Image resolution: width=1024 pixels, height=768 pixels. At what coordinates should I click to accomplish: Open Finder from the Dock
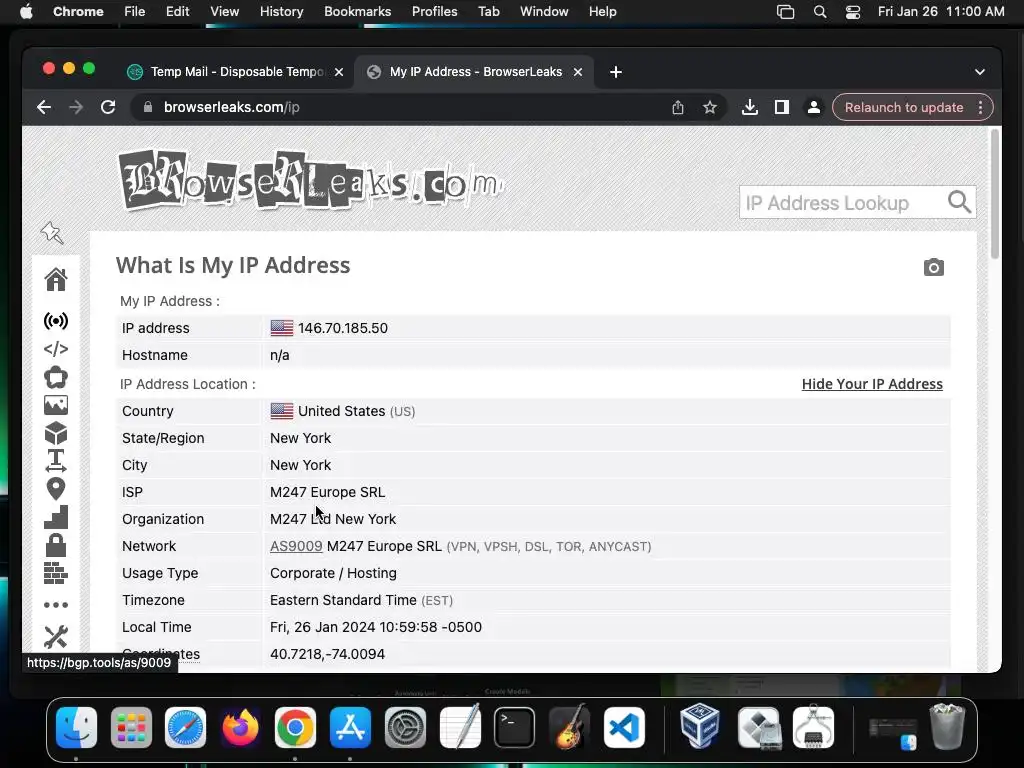[x=76, y=727]
